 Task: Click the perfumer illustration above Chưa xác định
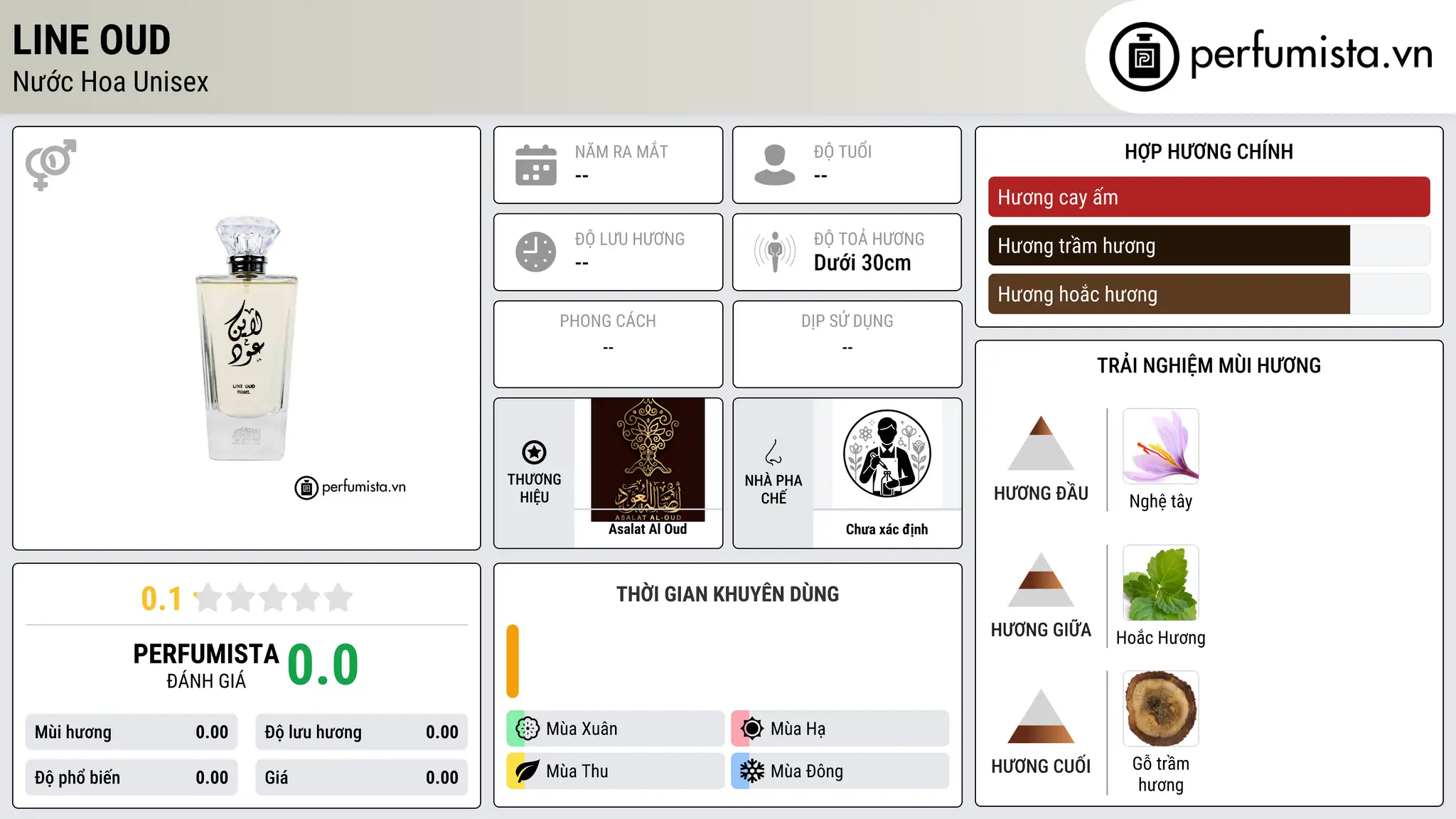tap(887, 454)
